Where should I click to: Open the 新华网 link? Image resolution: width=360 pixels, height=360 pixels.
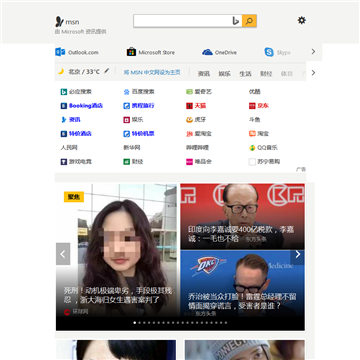(x=132, y=148)
